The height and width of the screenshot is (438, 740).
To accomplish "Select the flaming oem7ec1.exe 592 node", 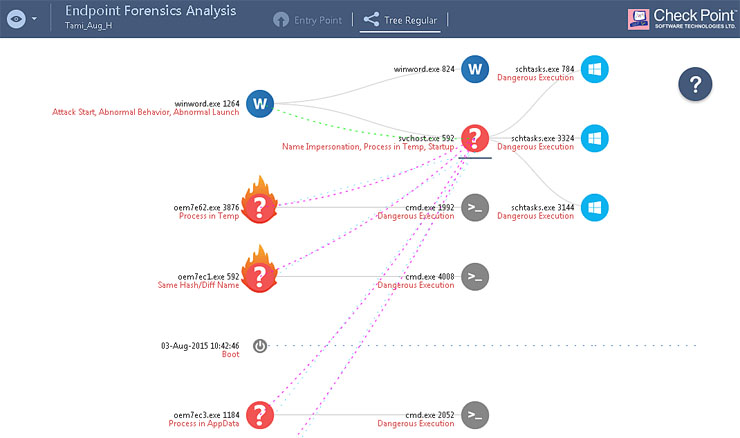I will coord(260,275).
